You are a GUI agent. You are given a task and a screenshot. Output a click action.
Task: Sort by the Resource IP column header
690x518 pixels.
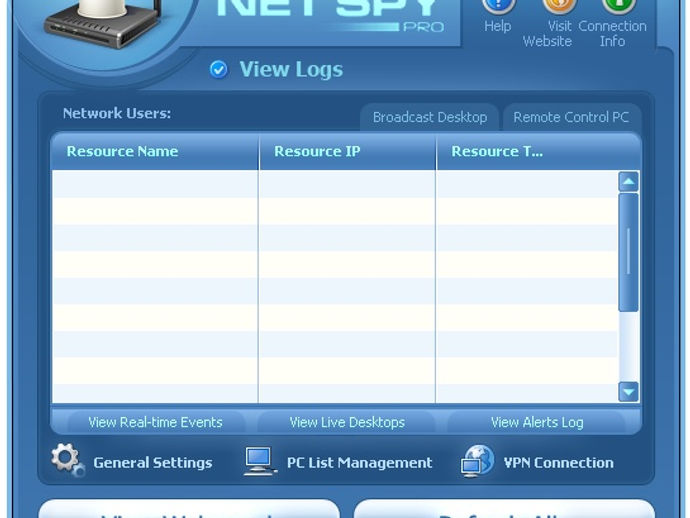[348, 151]
